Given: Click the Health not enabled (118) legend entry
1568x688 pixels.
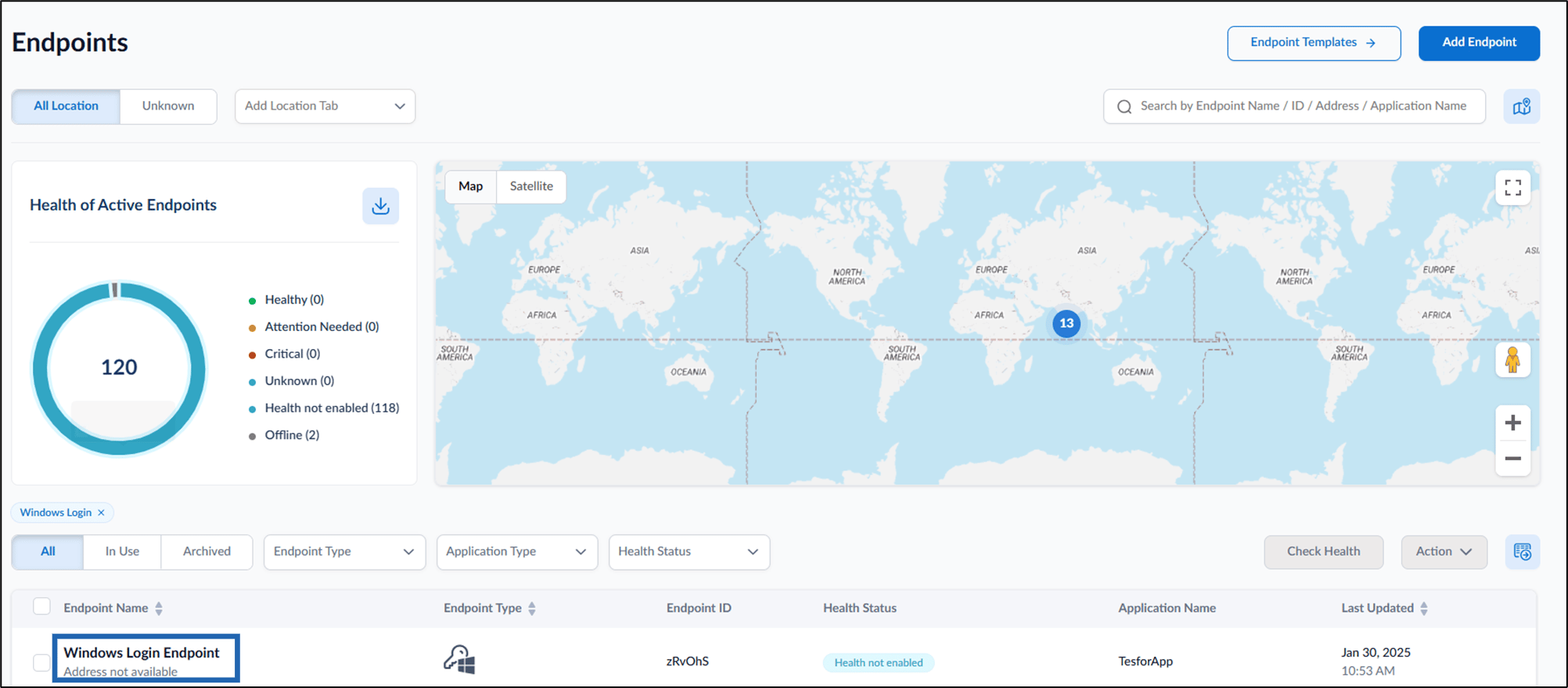Looking at the screenshot, I should (324, 408).
